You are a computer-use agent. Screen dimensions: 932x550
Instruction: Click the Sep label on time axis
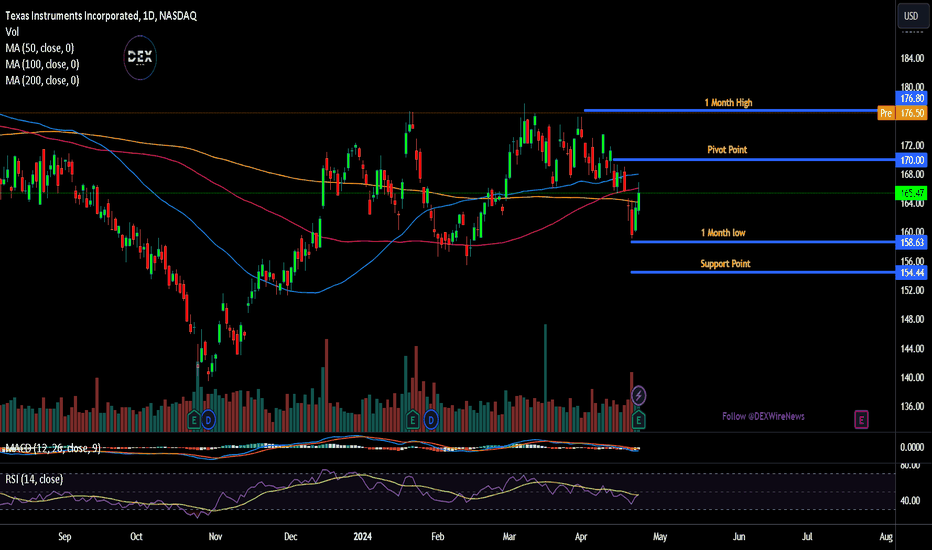65,536
